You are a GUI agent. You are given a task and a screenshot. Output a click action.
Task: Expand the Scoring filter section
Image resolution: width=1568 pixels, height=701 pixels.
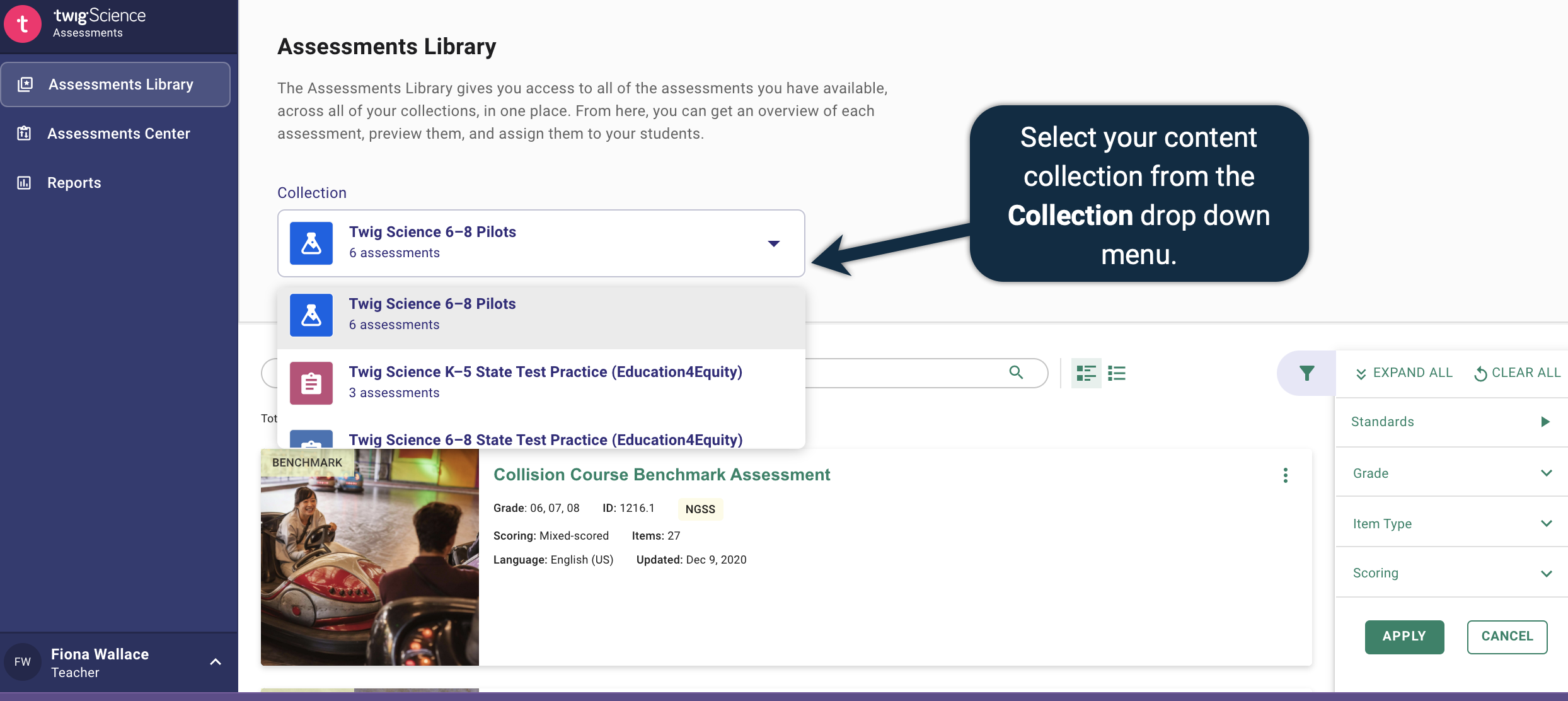1546,573
